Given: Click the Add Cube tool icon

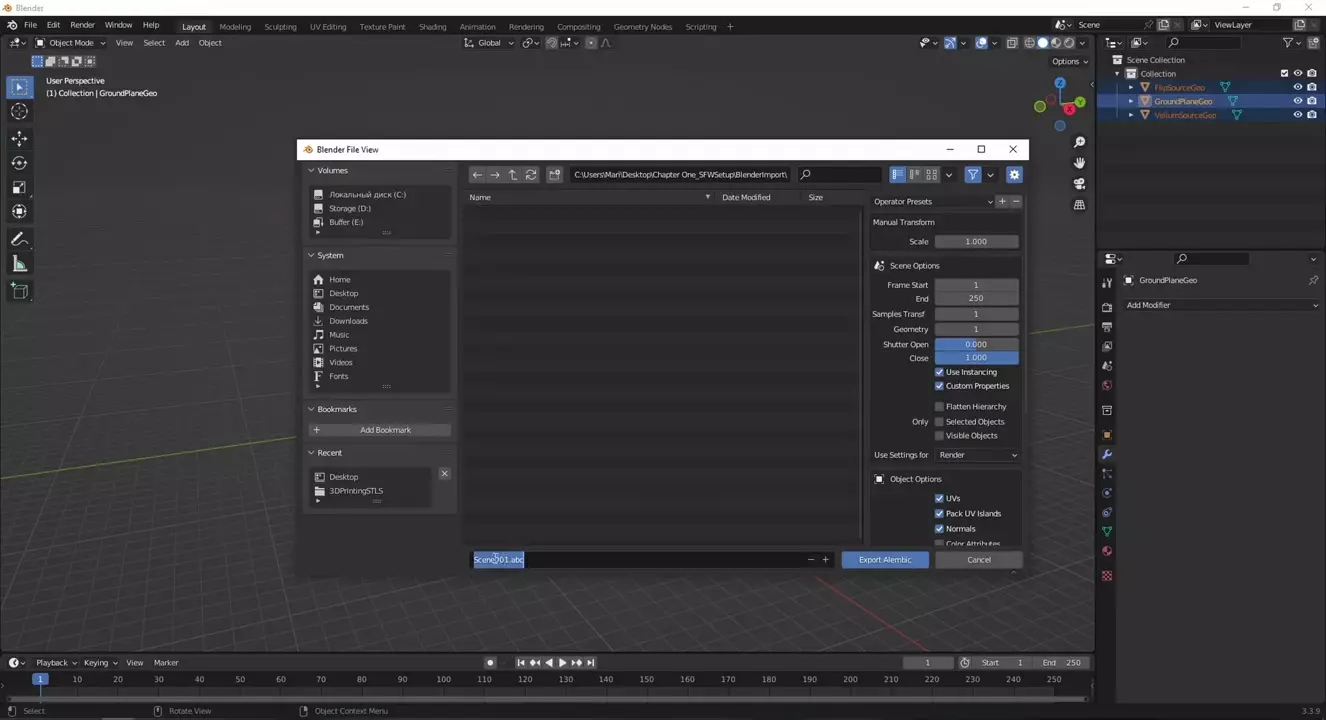Looking at the screenshot, I should click(x=19, y=291).
